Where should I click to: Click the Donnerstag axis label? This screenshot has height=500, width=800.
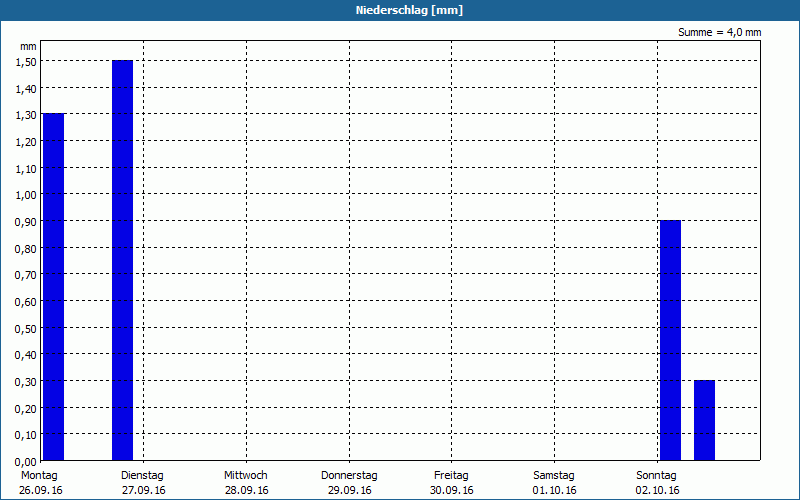(x=349, y=476)
